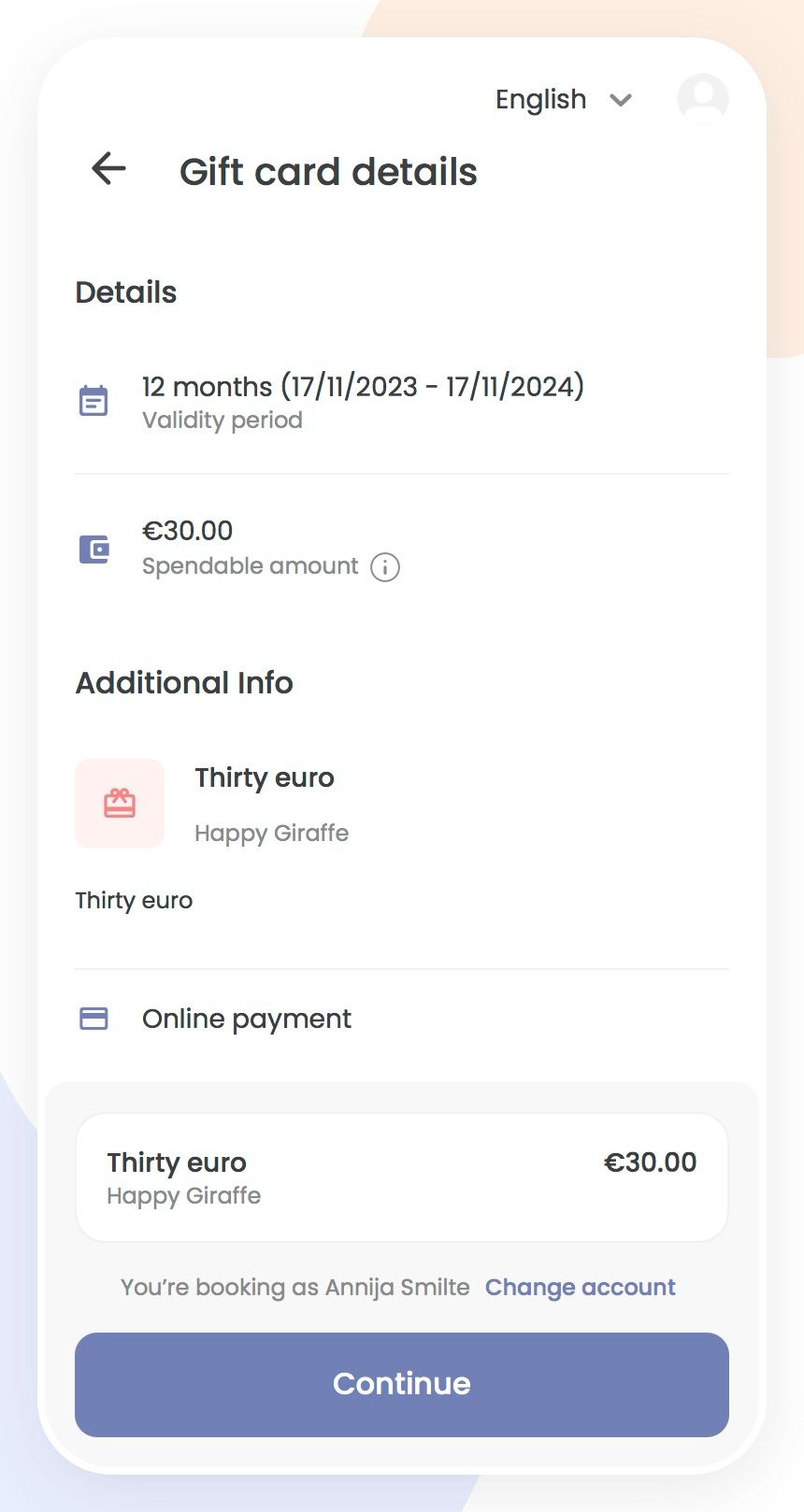Viewport: 804px width, 1512px height.
Task: Click the validity period calendar icon
Action: coord(93,401)
